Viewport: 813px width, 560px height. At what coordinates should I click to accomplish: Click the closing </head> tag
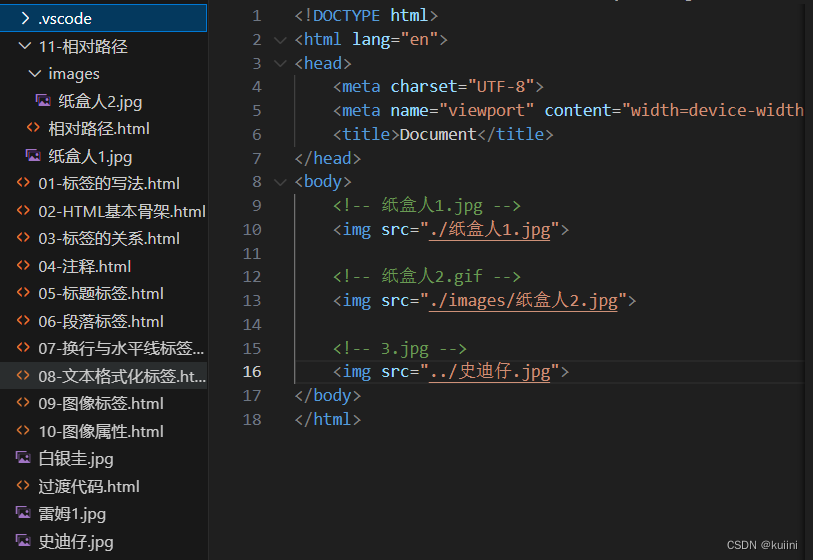328,158
